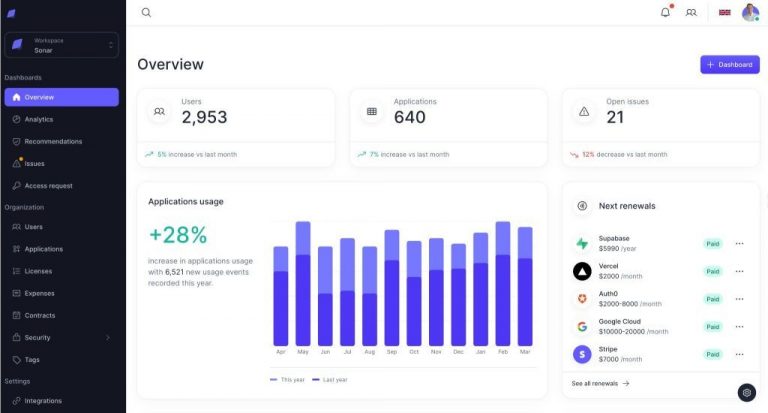Click the Vercel logo icon
Viewport: 768px width, 413px height.
582,271
